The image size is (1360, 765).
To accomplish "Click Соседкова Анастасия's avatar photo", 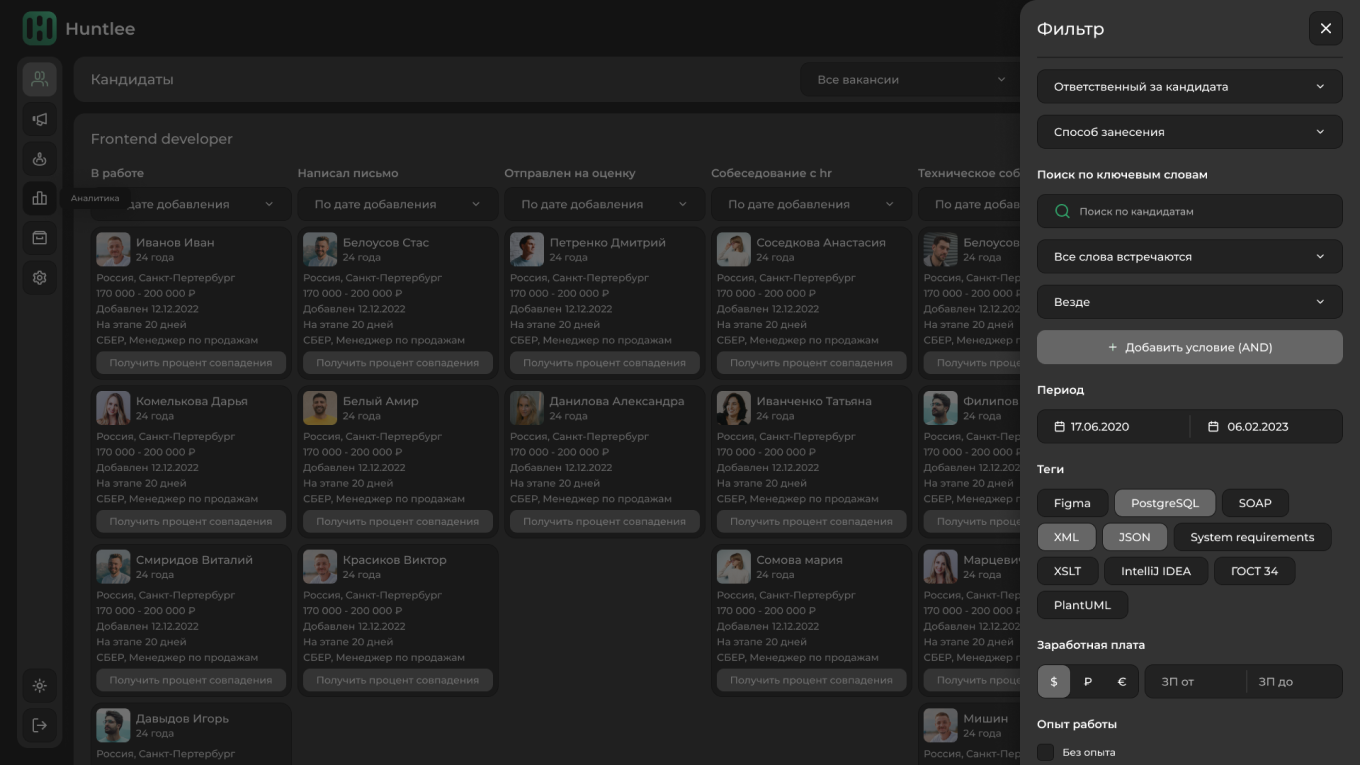I will 734,250.
